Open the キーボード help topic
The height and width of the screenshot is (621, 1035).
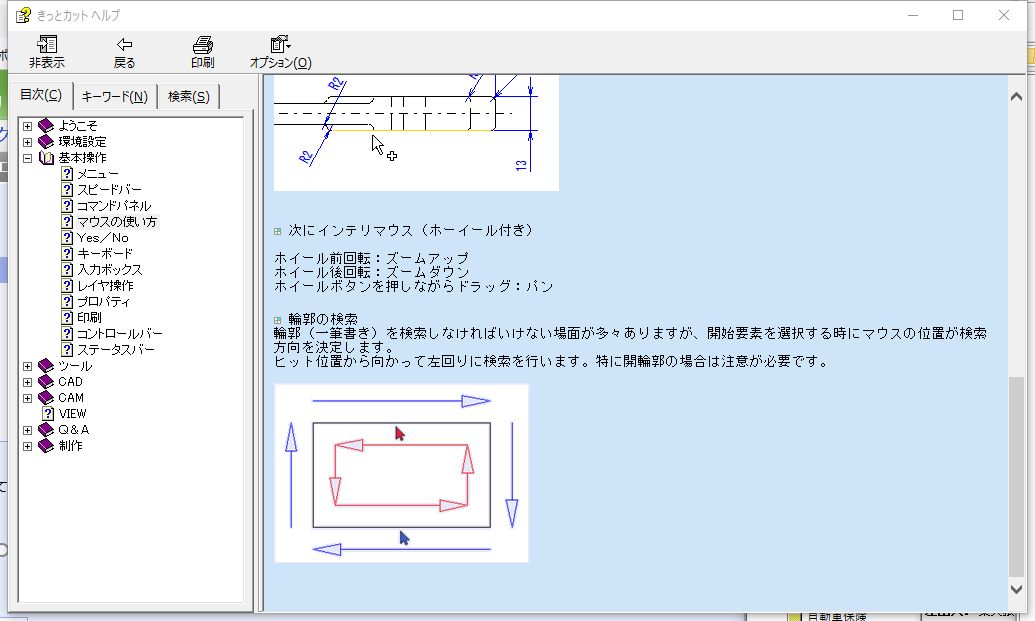point(105,253)
